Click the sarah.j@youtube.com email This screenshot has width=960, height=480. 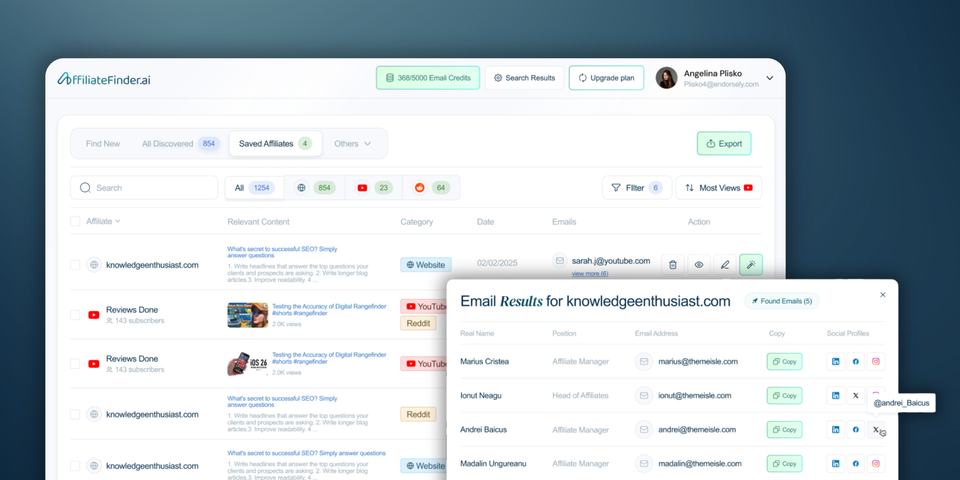[610, 261]
